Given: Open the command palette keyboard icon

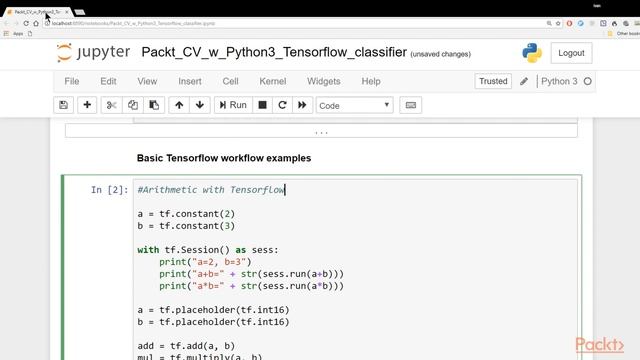Looking at the screenshot, I should click(411, 105).
